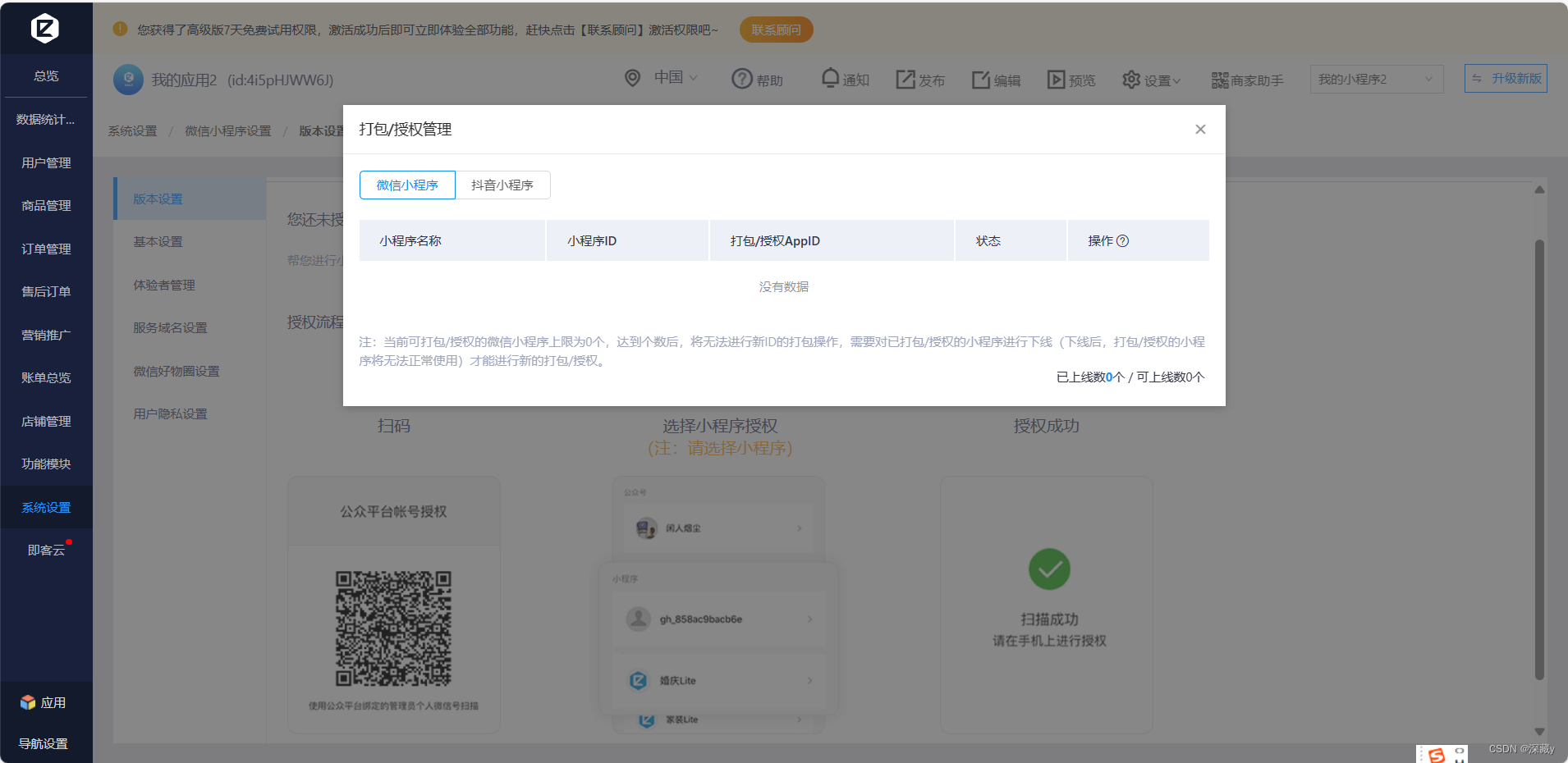Click the 打包/授权AppID column header

[x=832, y=240]
